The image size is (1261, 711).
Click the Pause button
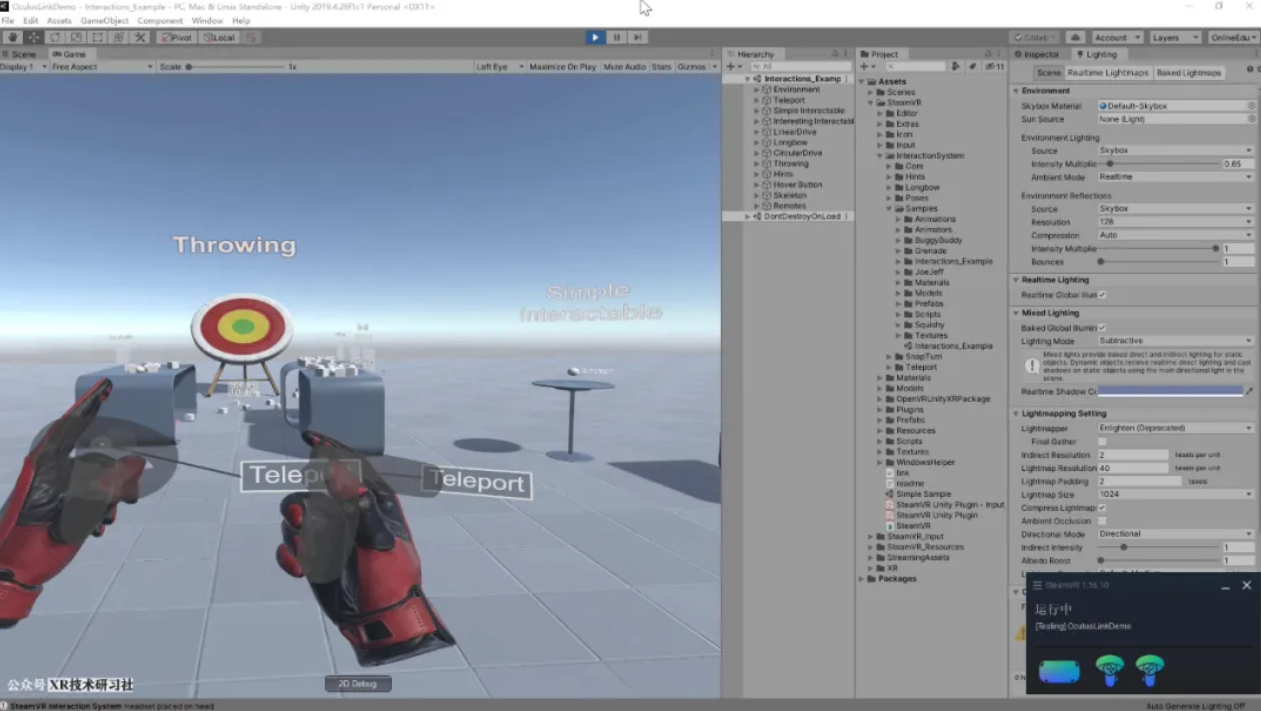point(616,38)
